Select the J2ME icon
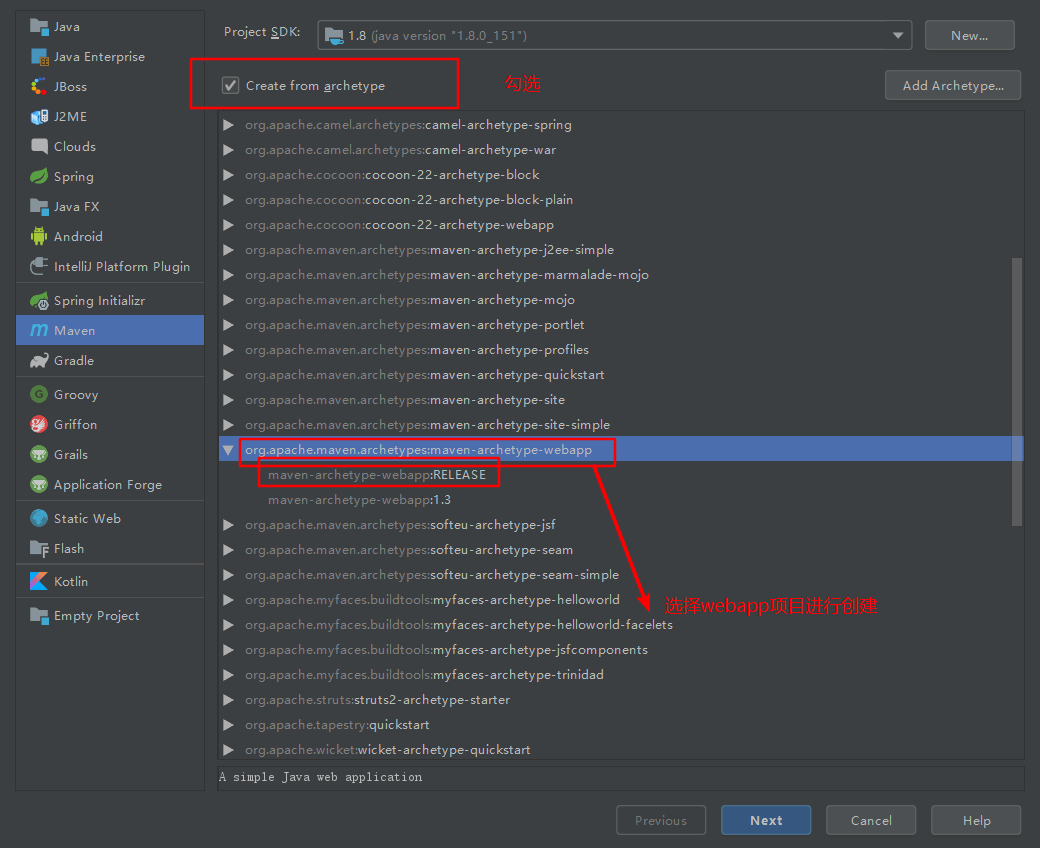 click(39, 117)
